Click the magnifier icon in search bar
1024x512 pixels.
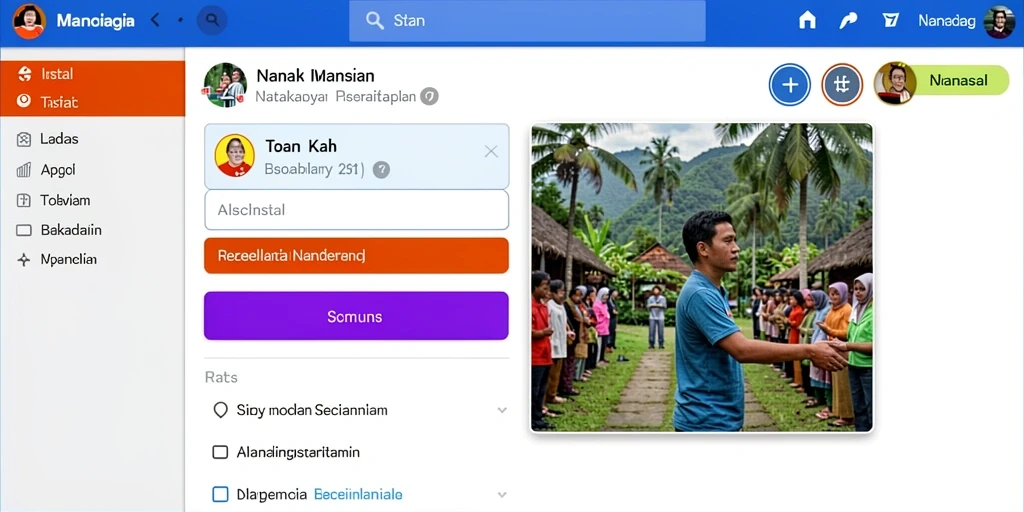coord(375,20)
